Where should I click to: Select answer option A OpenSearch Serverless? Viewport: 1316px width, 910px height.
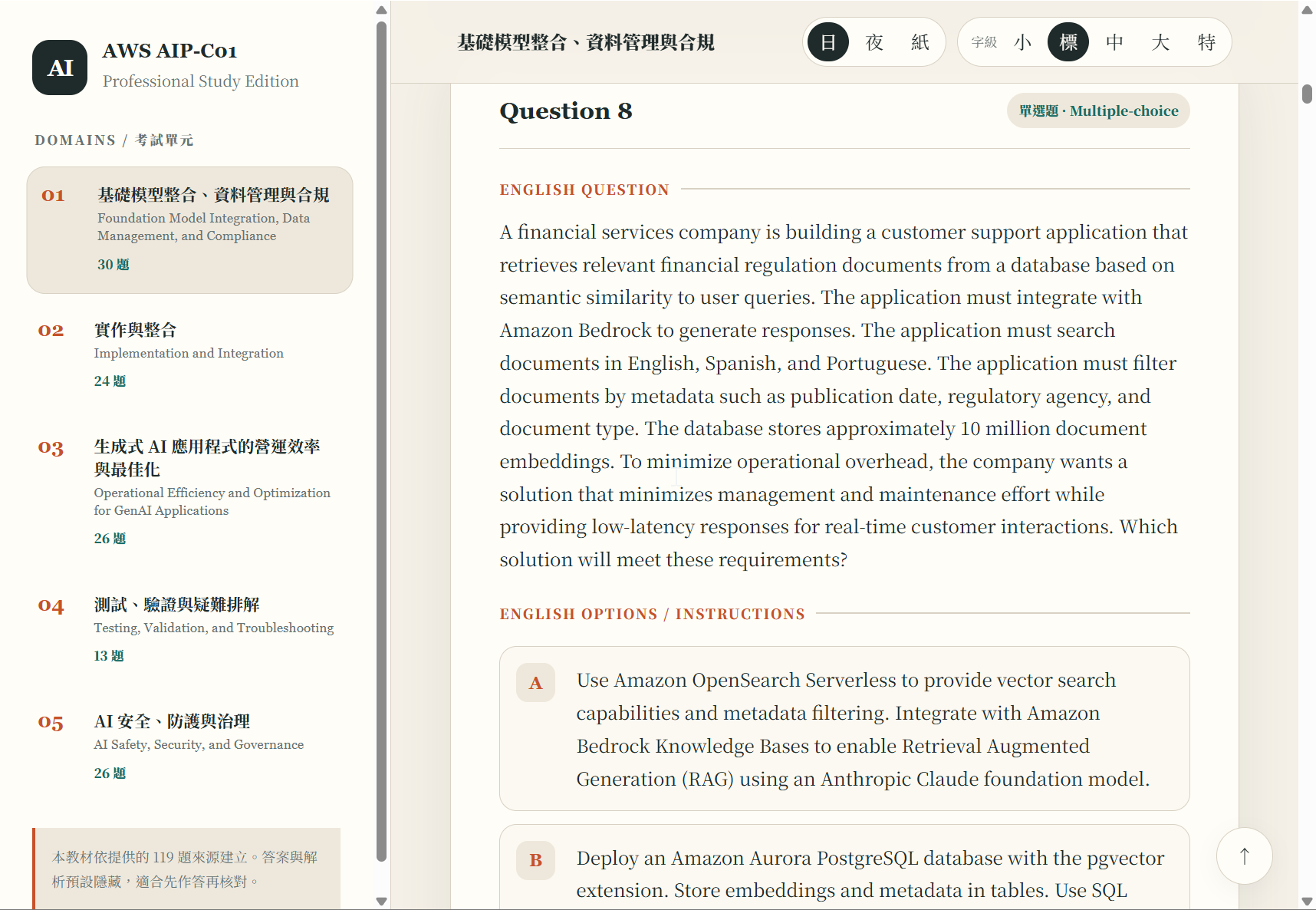(x=844, y=728)
